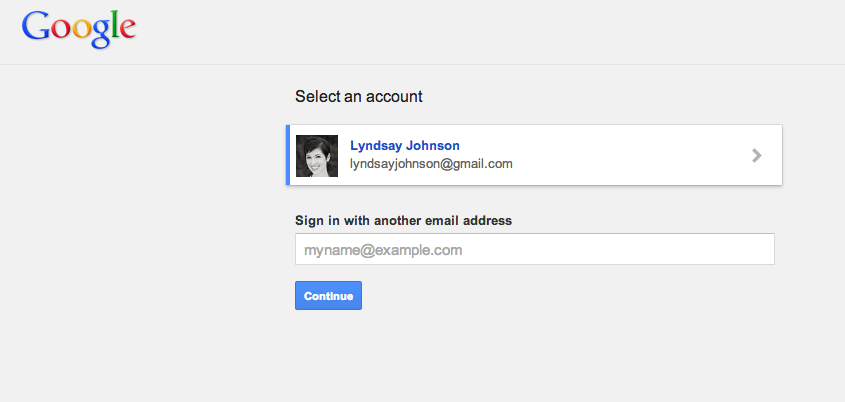Focus the myname@example.com email input field
Screen dimensions: 845x402
[x=535, y=249]
